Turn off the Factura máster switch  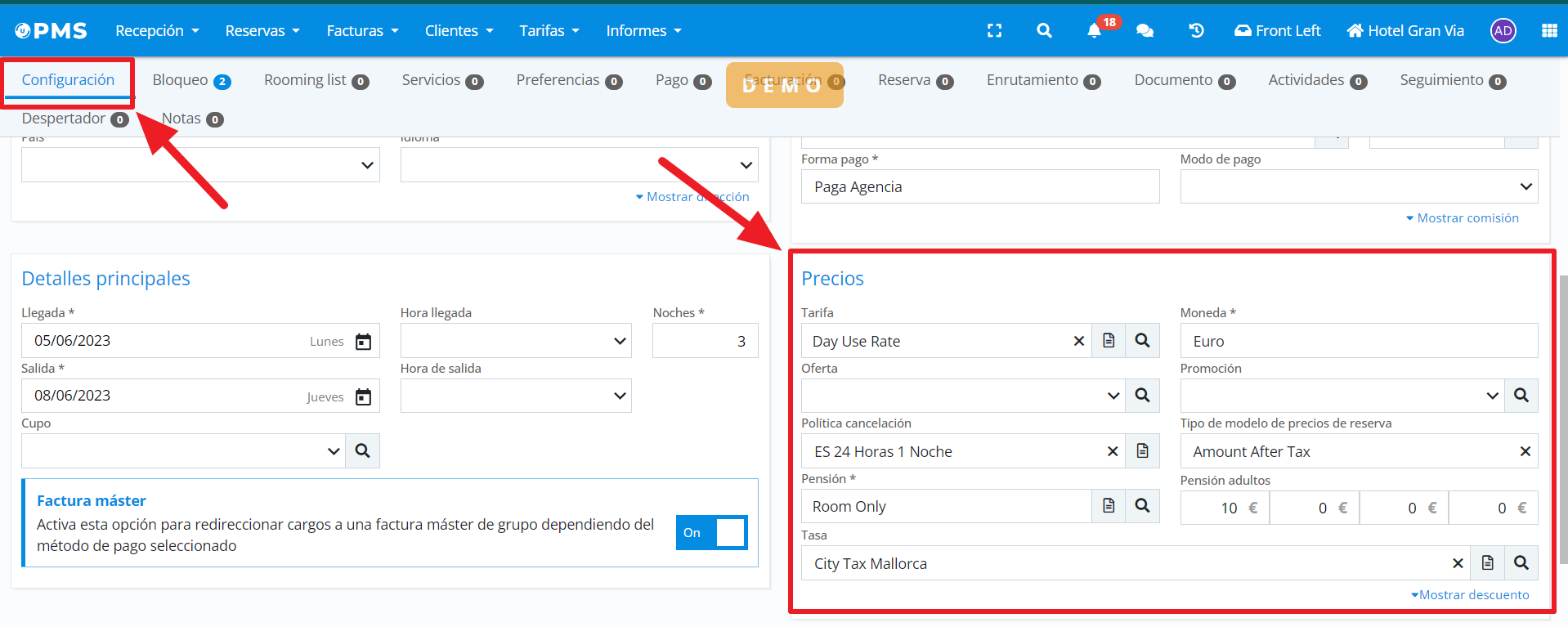(x=711, y=533)
